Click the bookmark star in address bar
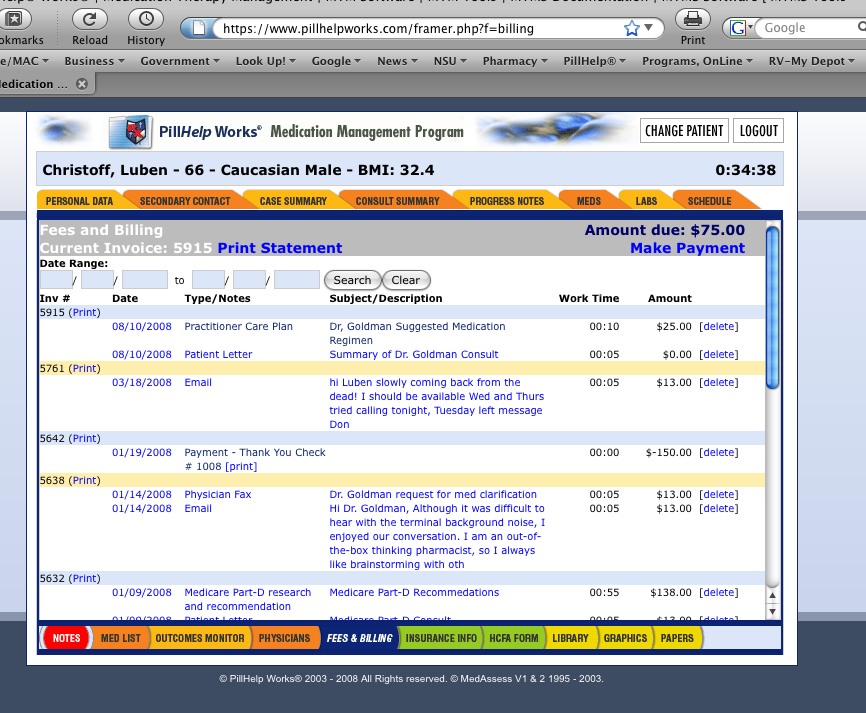 (x=632, y=29)
